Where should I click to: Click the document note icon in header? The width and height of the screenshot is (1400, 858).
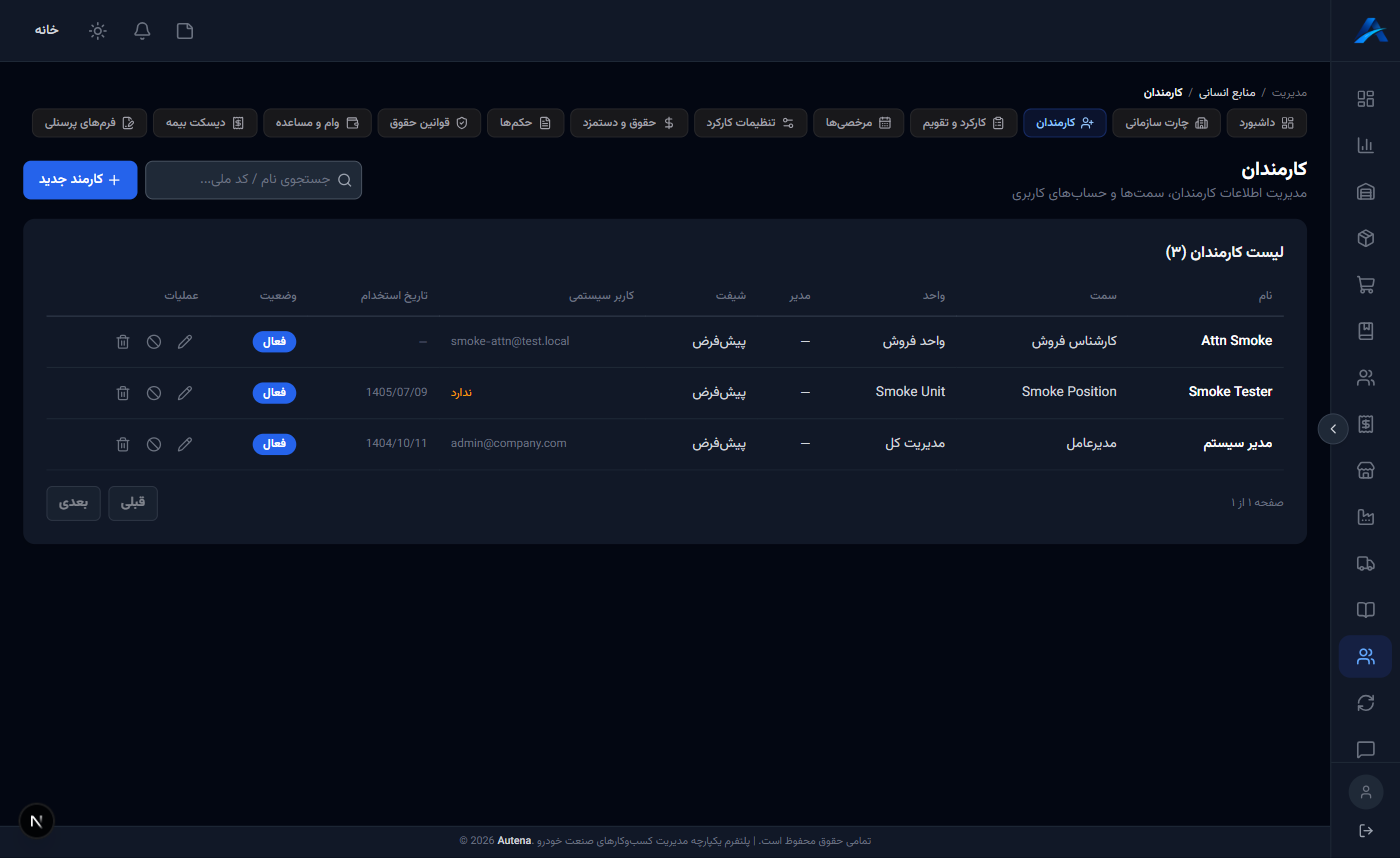point(185,30)
